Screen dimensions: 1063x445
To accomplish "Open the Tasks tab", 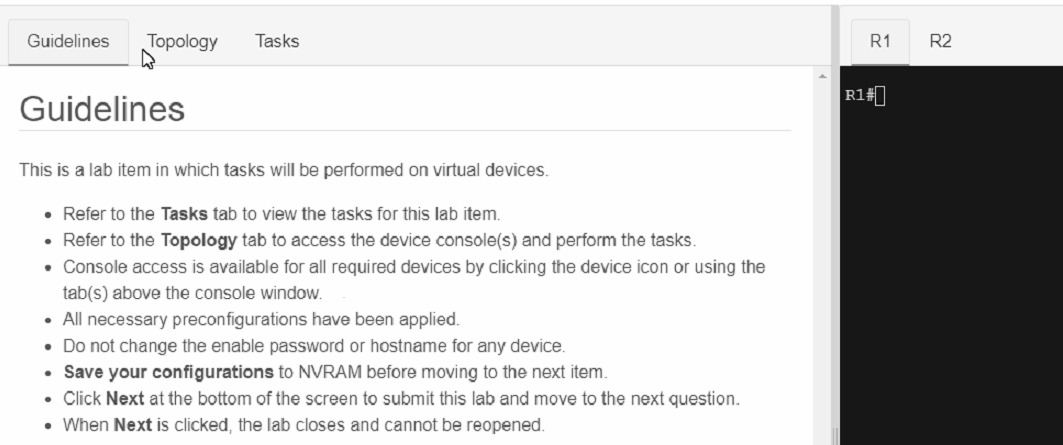I will 277,41.
